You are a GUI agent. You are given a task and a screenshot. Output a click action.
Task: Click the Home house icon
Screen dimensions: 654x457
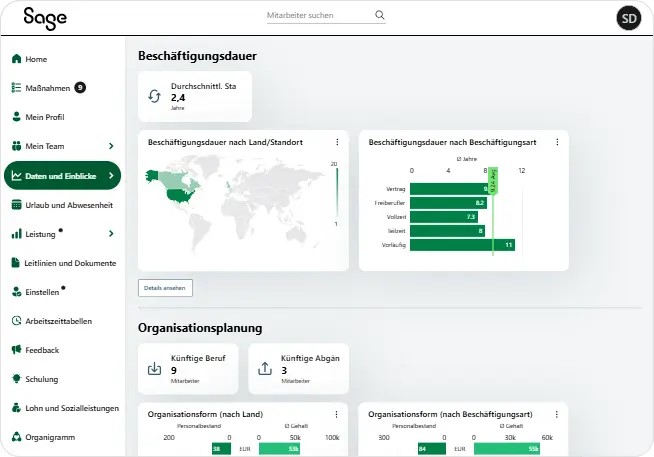point(16,59)
